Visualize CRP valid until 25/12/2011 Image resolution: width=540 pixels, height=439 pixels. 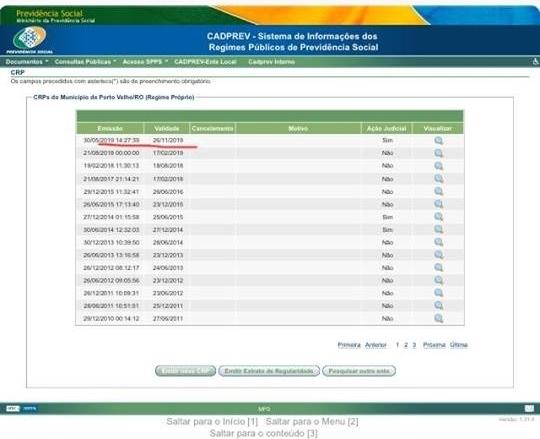tap(438, 306)
